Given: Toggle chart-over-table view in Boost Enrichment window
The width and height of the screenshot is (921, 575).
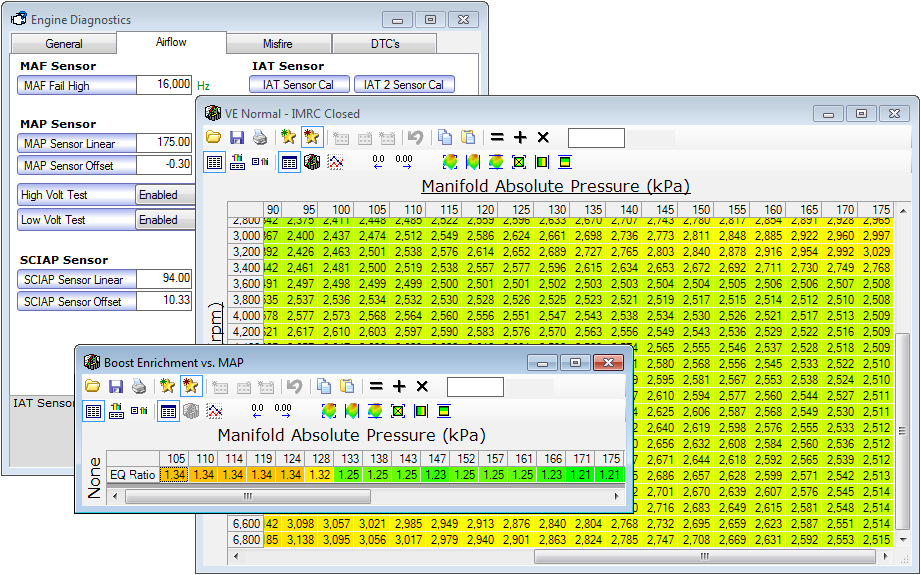Looking at the screenshot, I should 116,411.
